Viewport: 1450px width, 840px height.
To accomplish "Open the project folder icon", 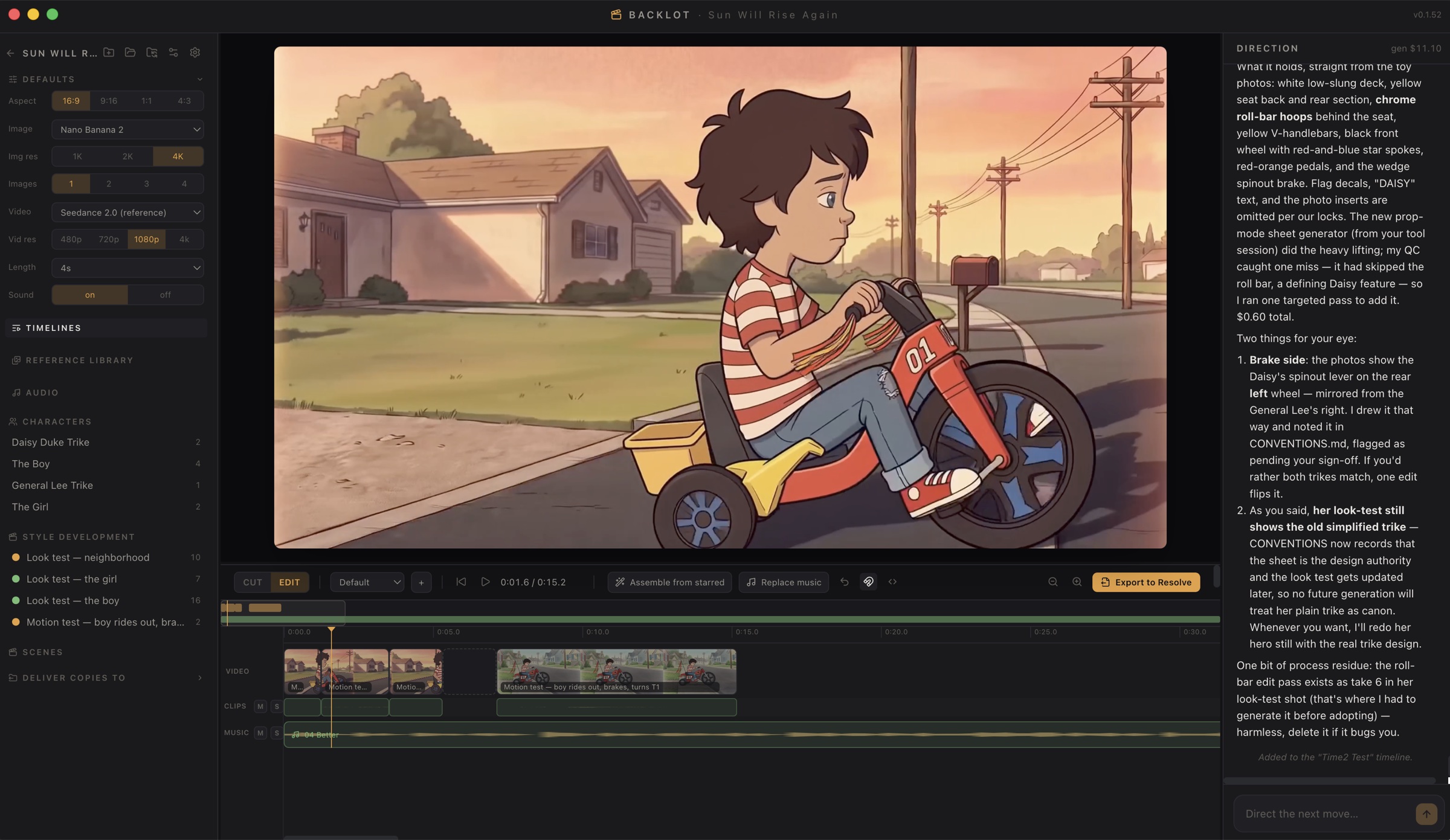I will [x=130, y=53].
